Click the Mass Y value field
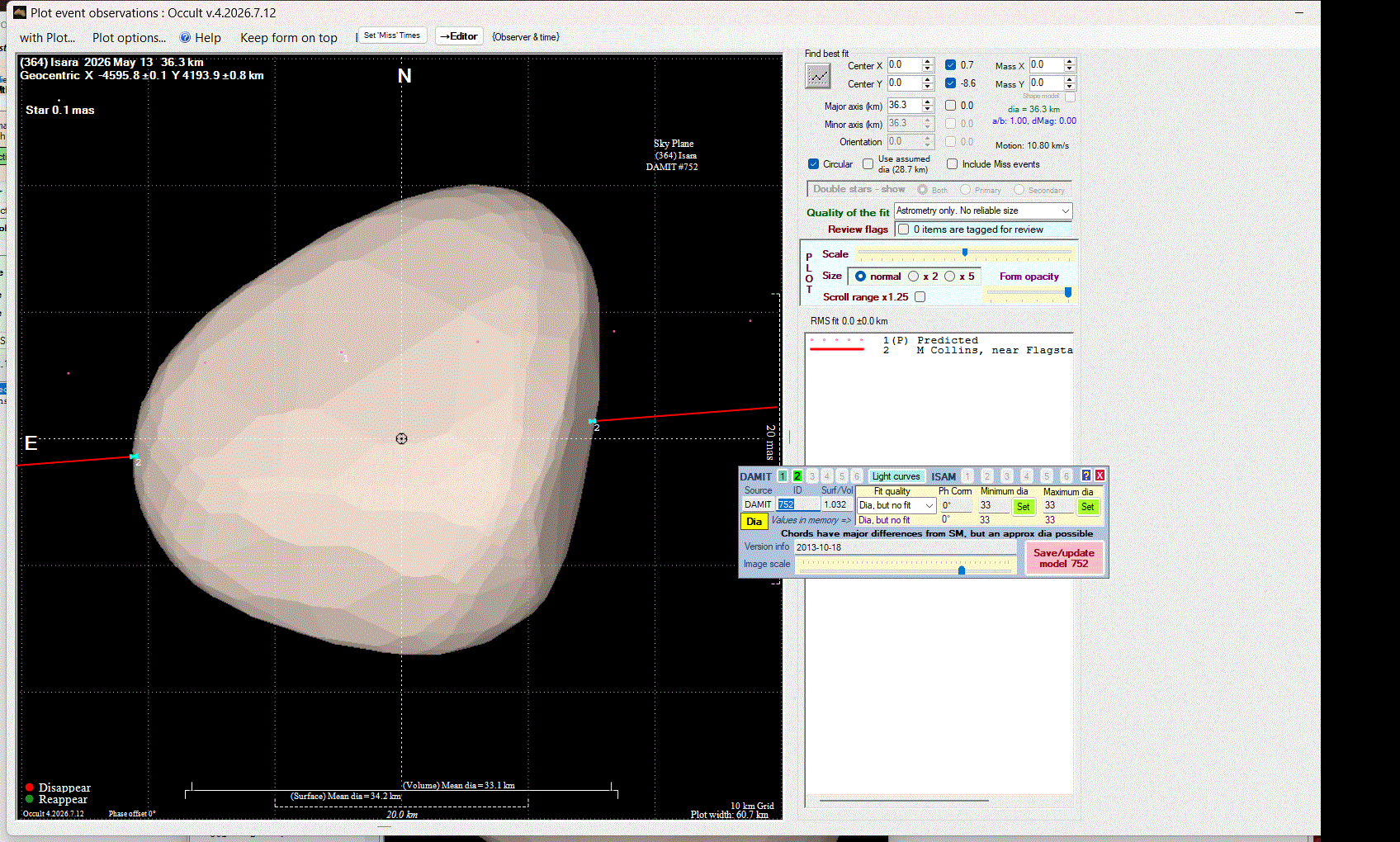Image resolution: width=1400 pixels, height=842 pixels. pyautogui.click(x=1047, y=83)
